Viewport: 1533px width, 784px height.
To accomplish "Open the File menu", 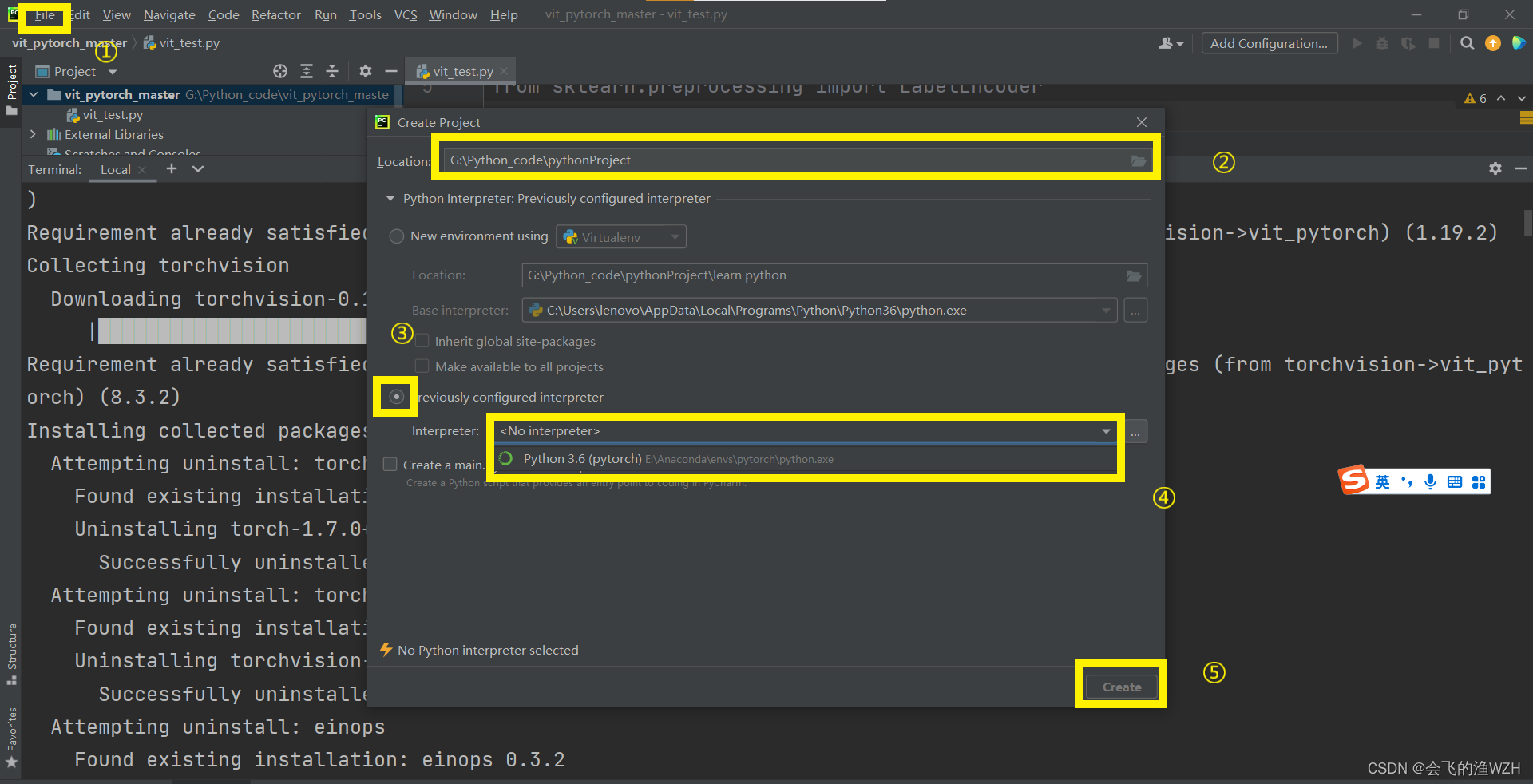I will point(45,15).
